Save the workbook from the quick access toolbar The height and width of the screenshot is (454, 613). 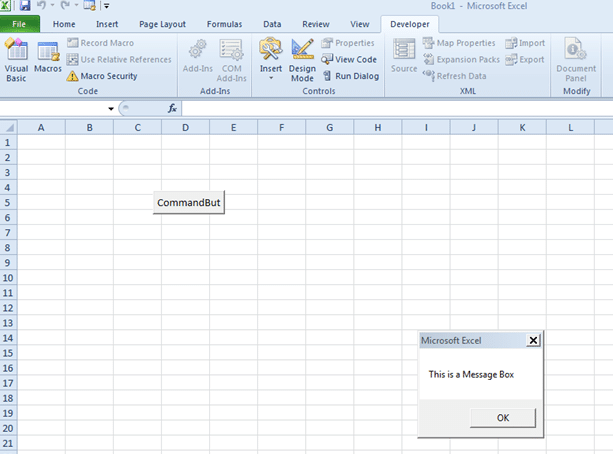[x=25, y=5]
